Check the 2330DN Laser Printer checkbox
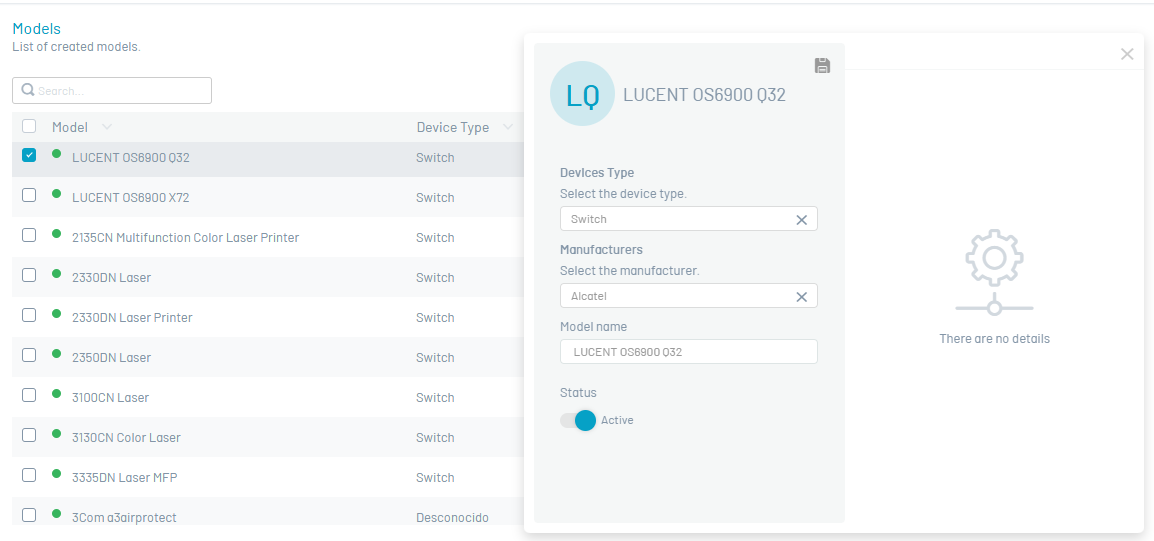 [x=29, y=315]
